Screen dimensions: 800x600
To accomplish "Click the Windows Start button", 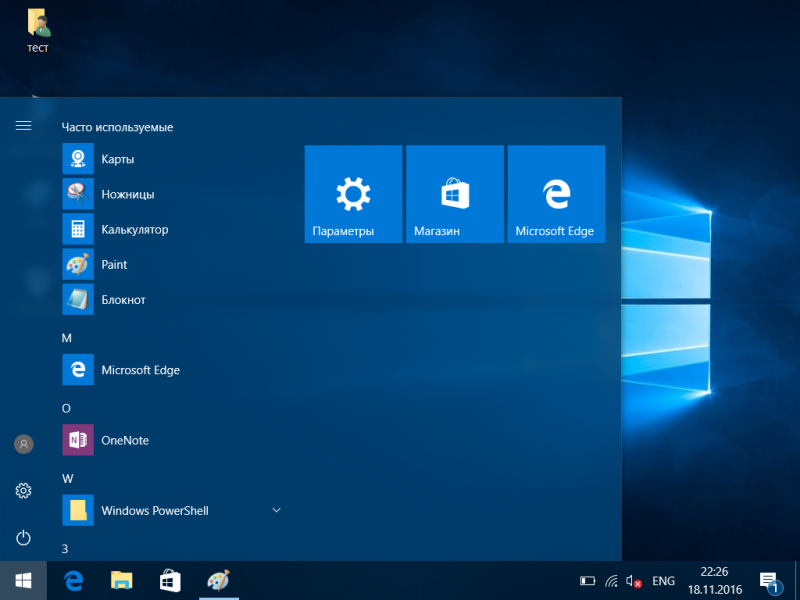I will tap(23, 581).
